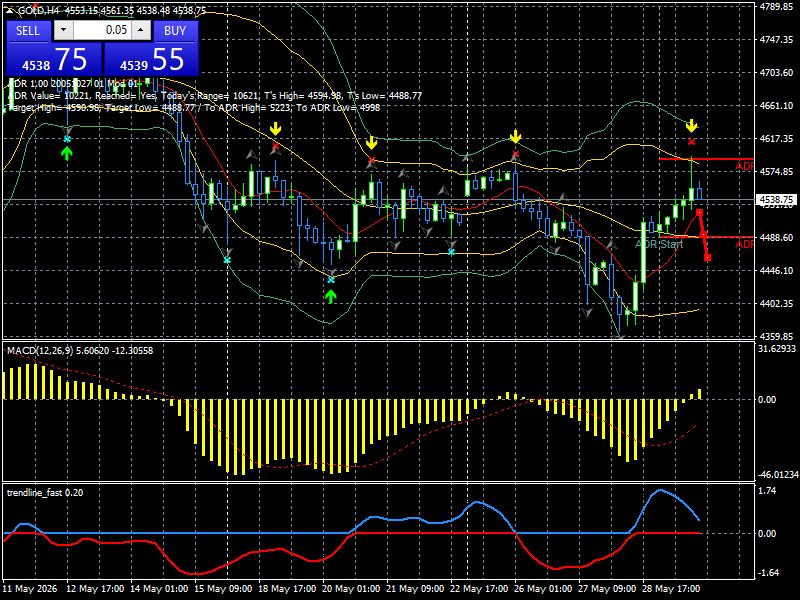The height and width of the screenshot is (600, 800).
Task: Click the upper red ADR line label
Action: click(x=744, y=166)
